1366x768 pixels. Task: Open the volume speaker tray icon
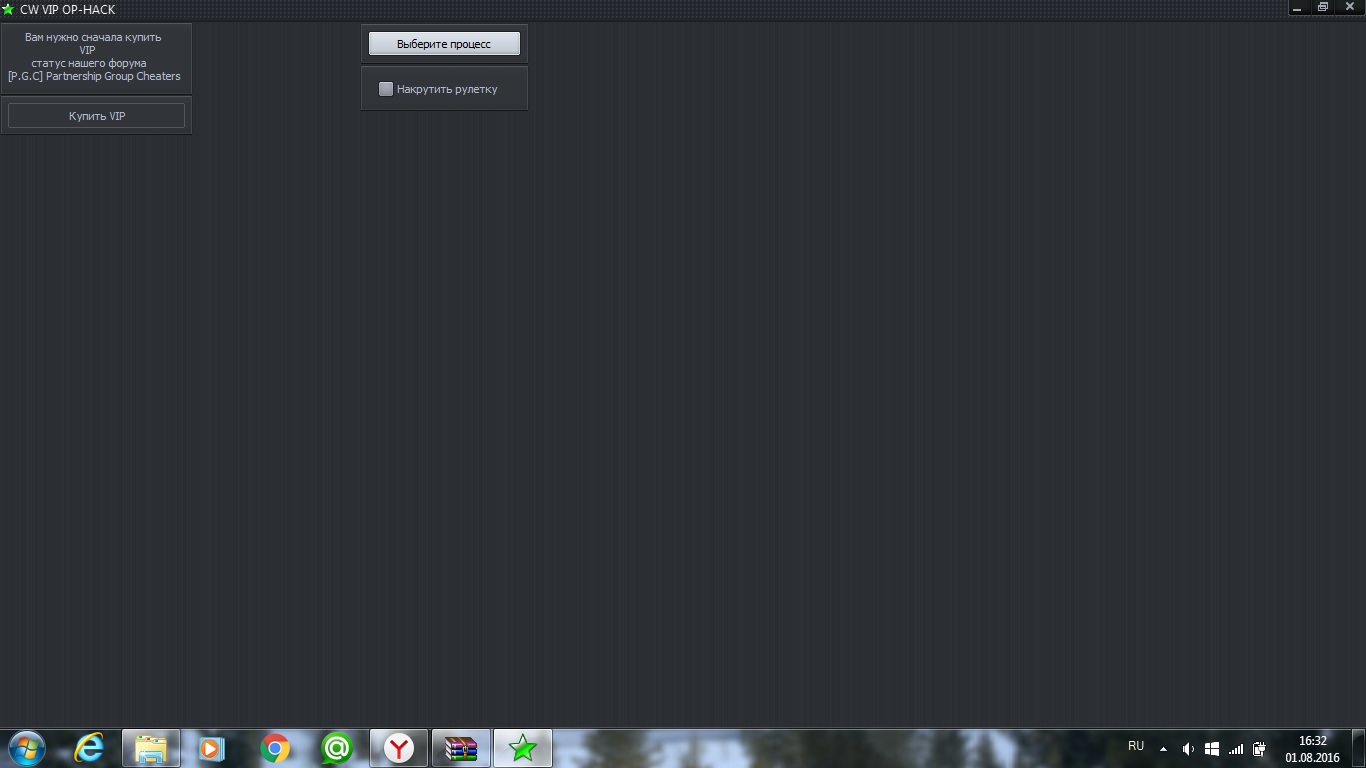[1188, 749]
